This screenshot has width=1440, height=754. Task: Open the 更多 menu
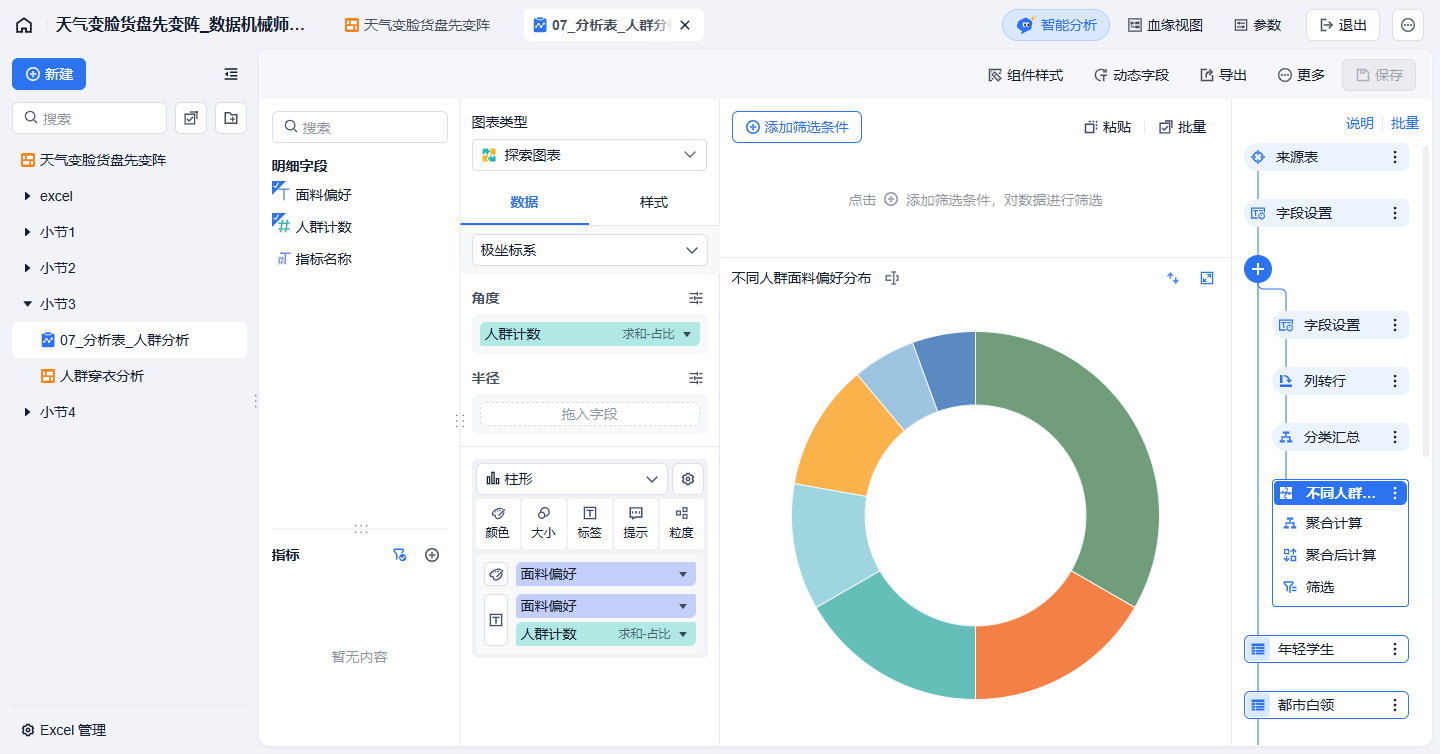1301,75
